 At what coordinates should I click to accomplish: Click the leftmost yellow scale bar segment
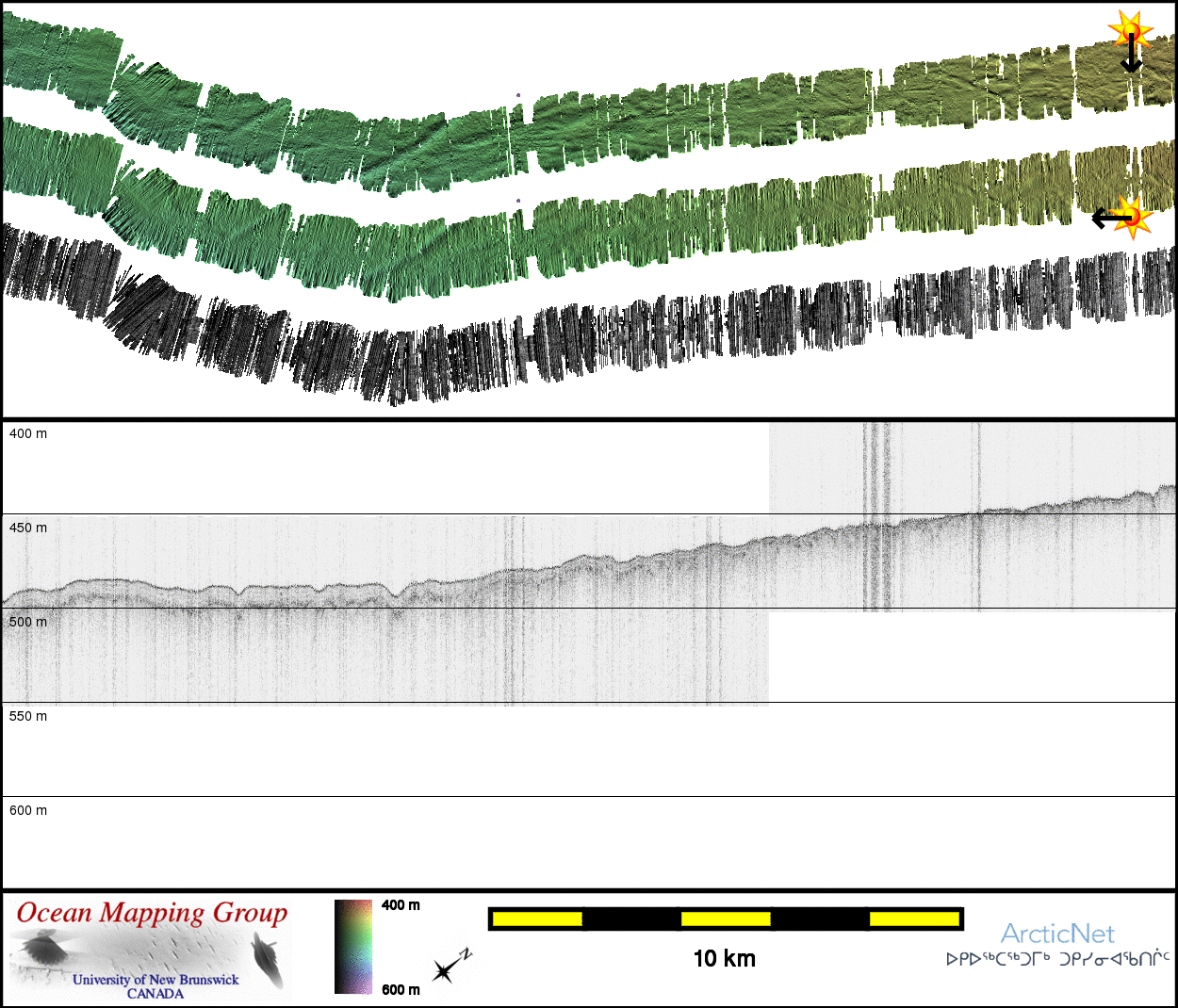click(536, 919)
